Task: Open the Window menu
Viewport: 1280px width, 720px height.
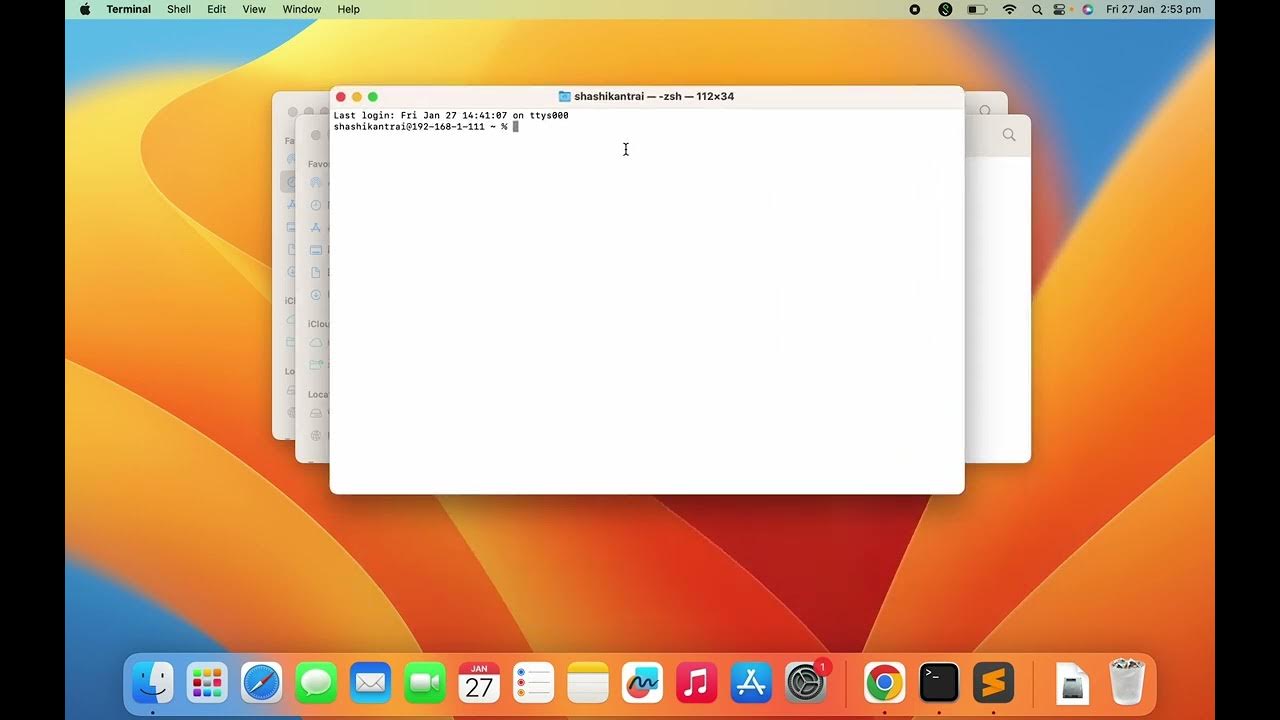Action: tap(302, 9)
